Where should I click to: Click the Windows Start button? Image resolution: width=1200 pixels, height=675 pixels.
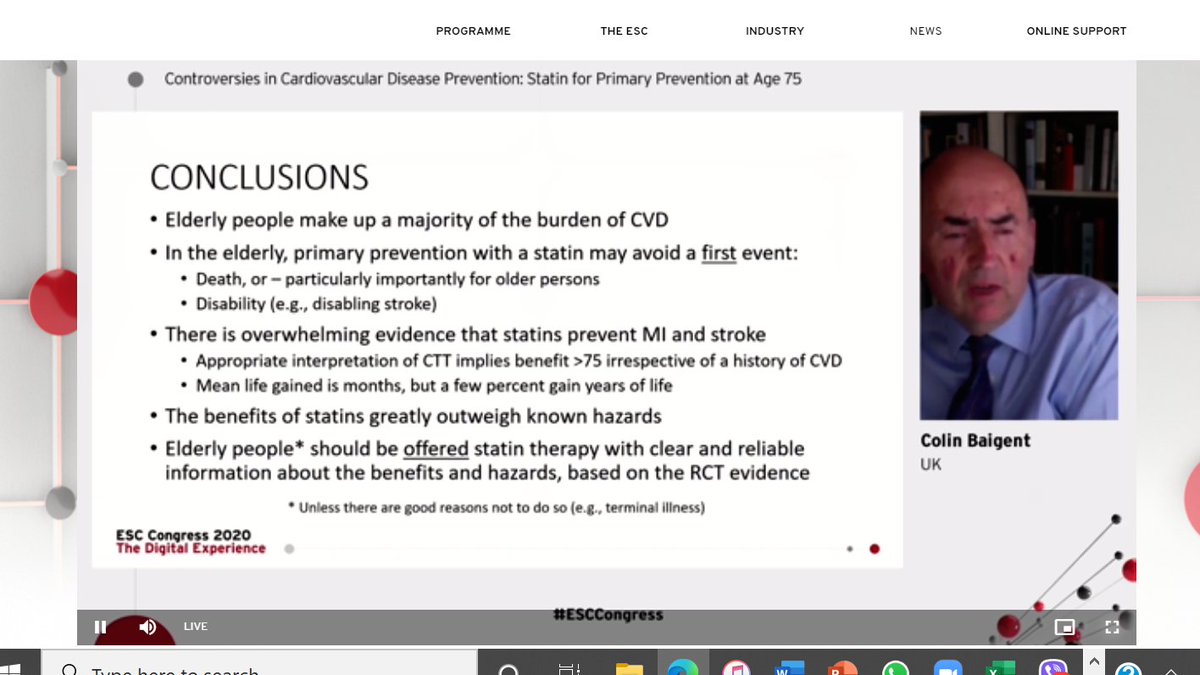12,667
